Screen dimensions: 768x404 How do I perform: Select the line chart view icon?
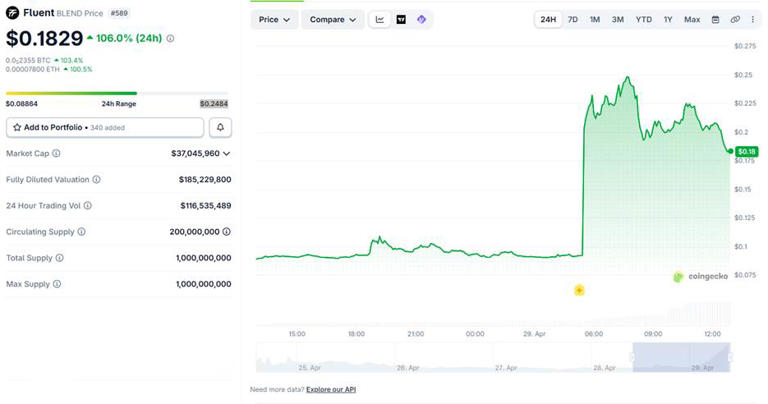point(380,19)
